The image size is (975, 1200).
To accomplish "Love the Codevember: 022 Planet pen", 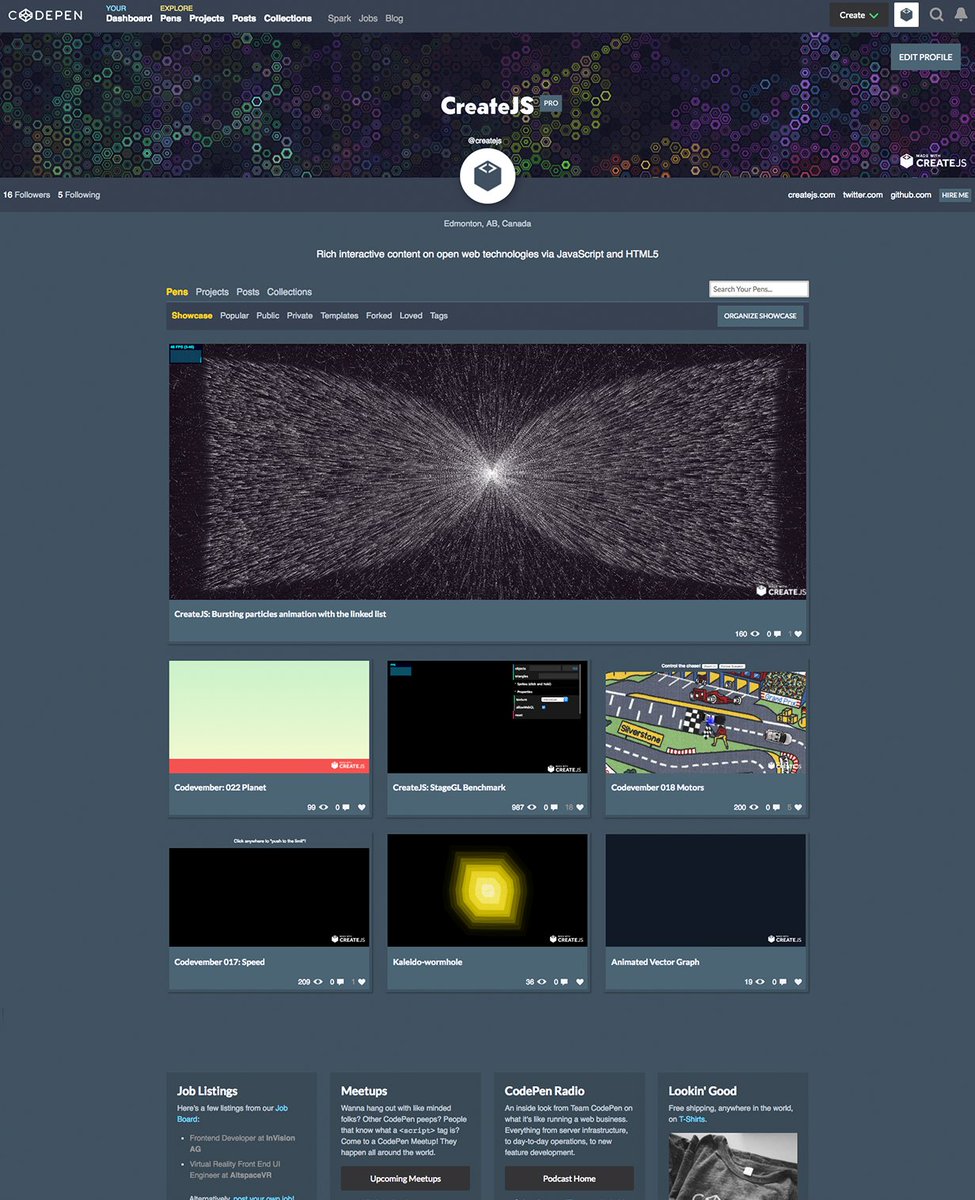I will point(361,807).
